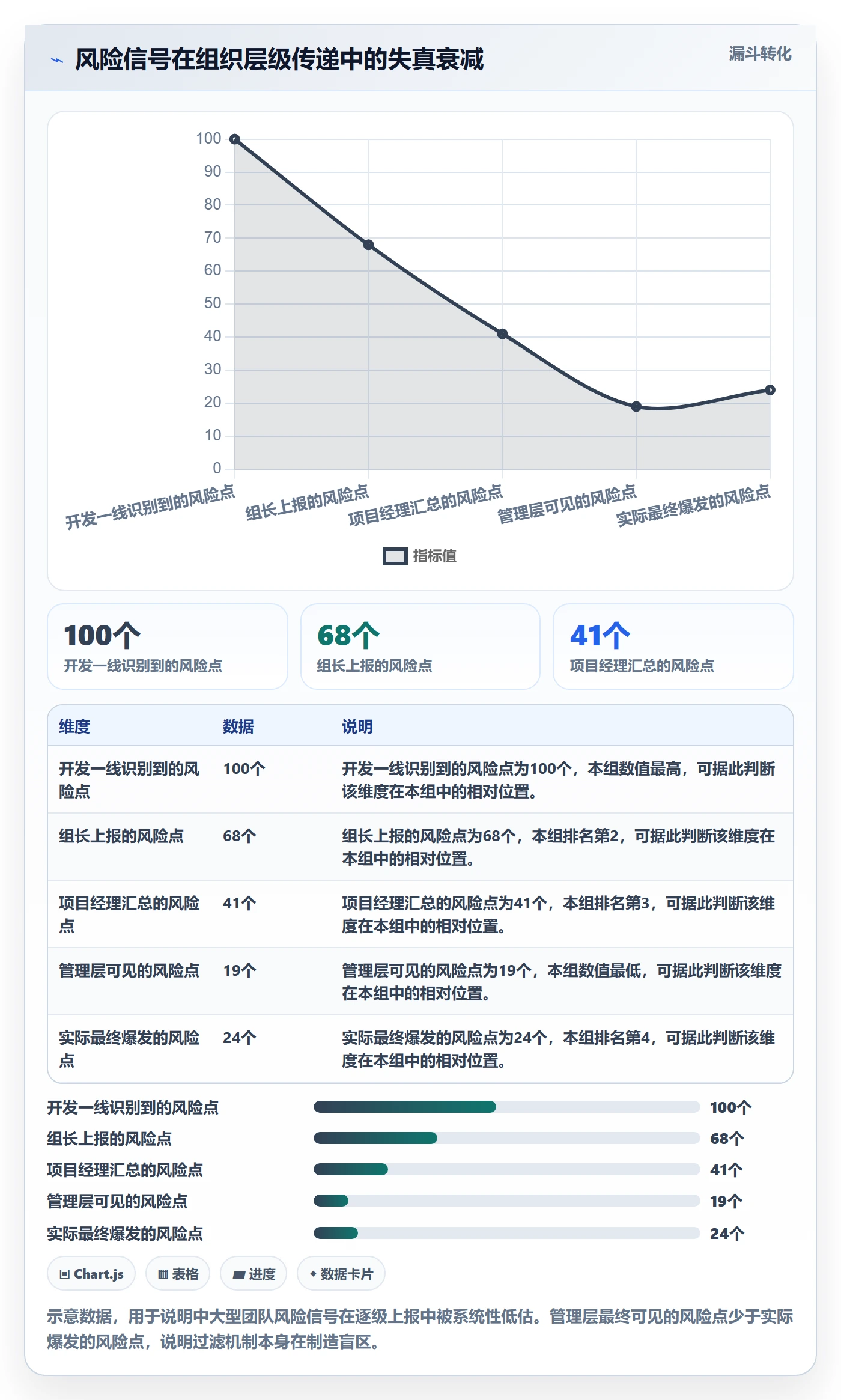Screen dimensions: 841x1400
Task: Click the 表格 tag chip
Action: [x=178, y=1274]
